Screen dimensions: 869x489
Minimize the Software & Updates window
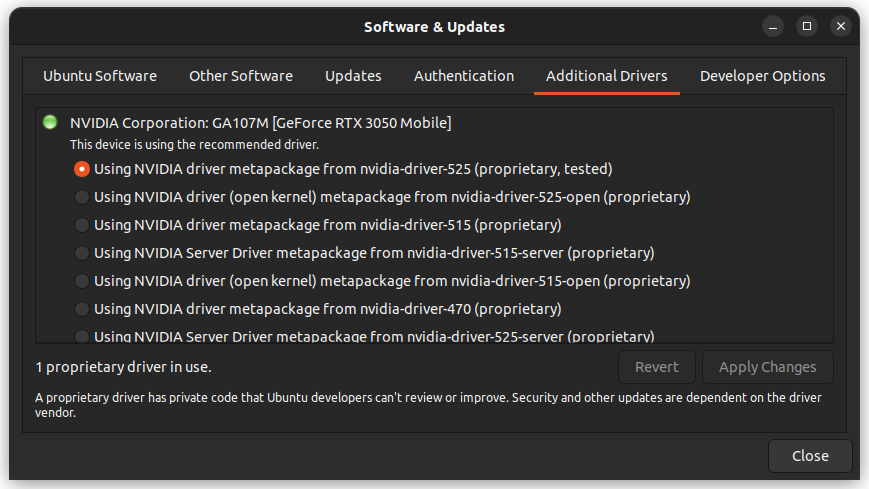coord(773,27)
